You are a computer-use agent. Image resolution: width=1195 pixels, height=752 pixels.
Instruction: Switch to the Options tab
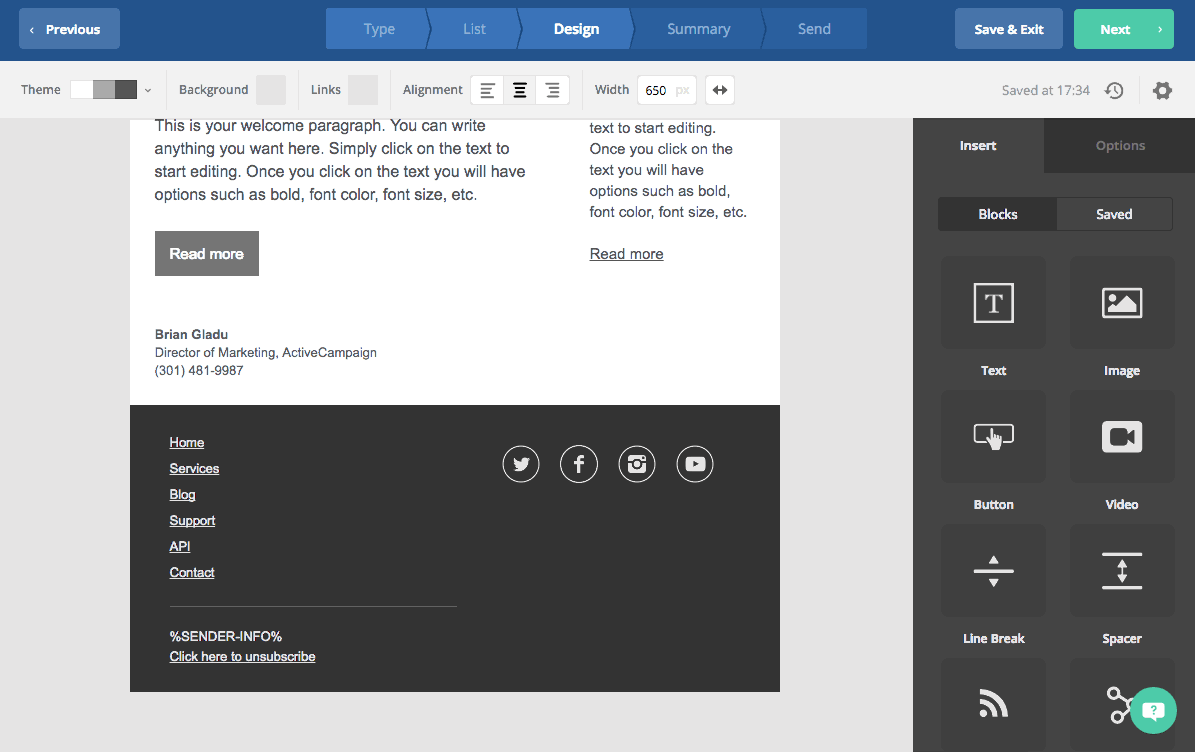[x=1120, y=146]
